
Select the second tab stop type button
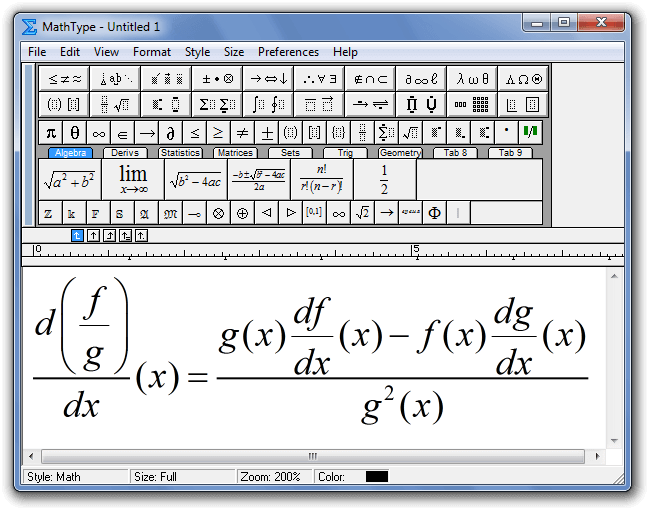(94, 236)
